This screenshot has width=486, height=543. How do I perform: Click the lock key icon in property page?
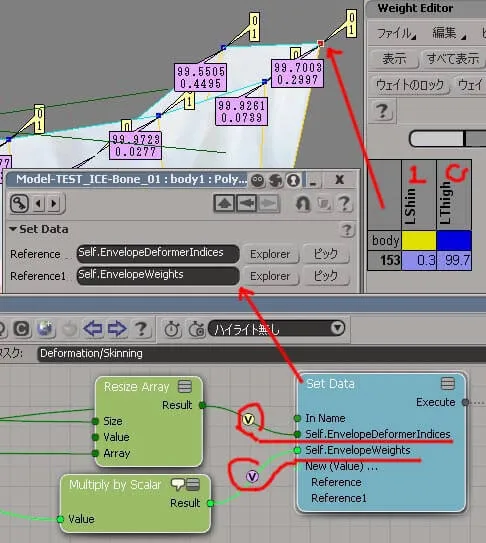(x=19, y=203)
